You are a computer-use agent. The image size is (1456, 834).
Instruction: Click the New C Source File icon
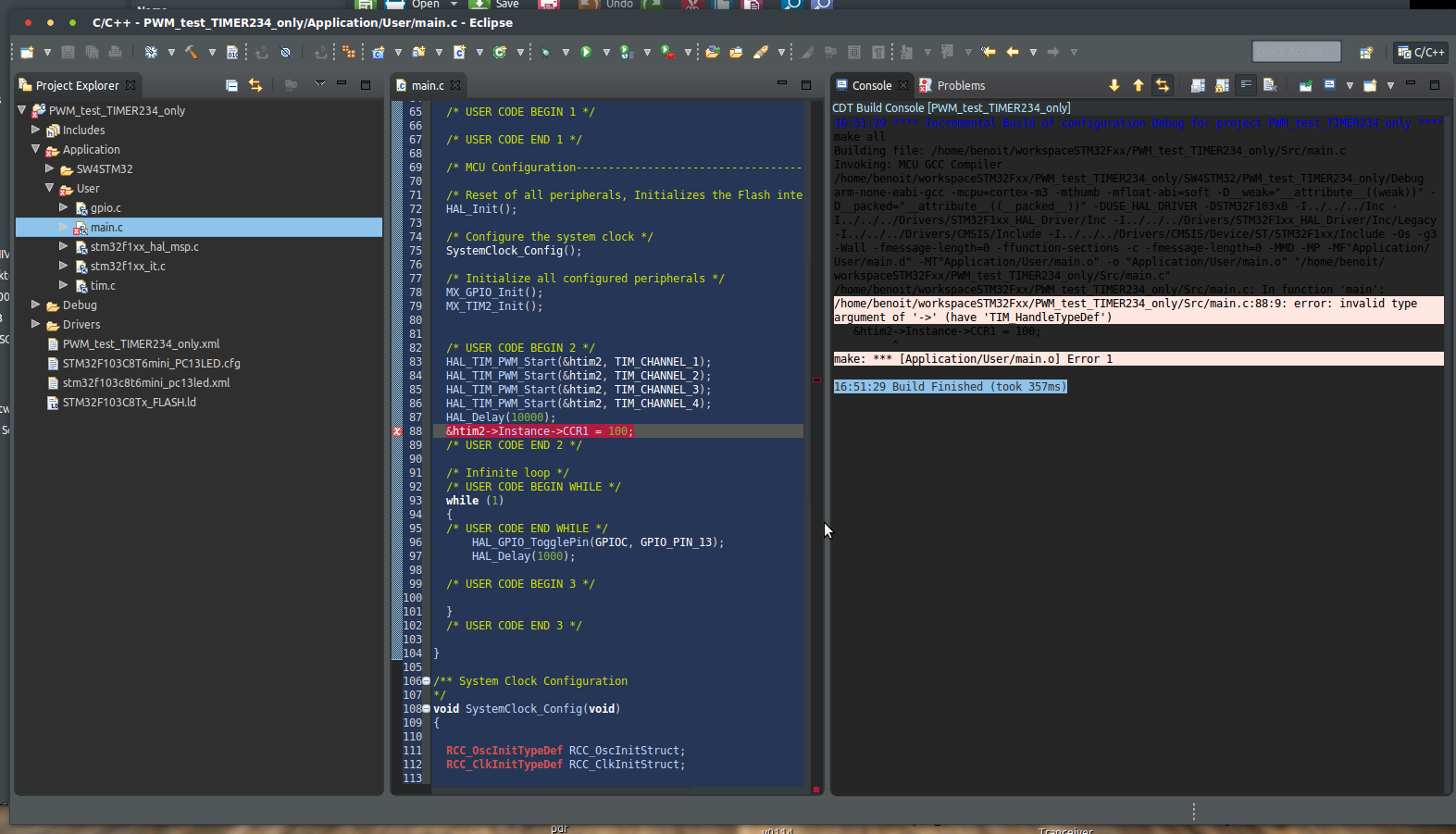click(459, 52)
